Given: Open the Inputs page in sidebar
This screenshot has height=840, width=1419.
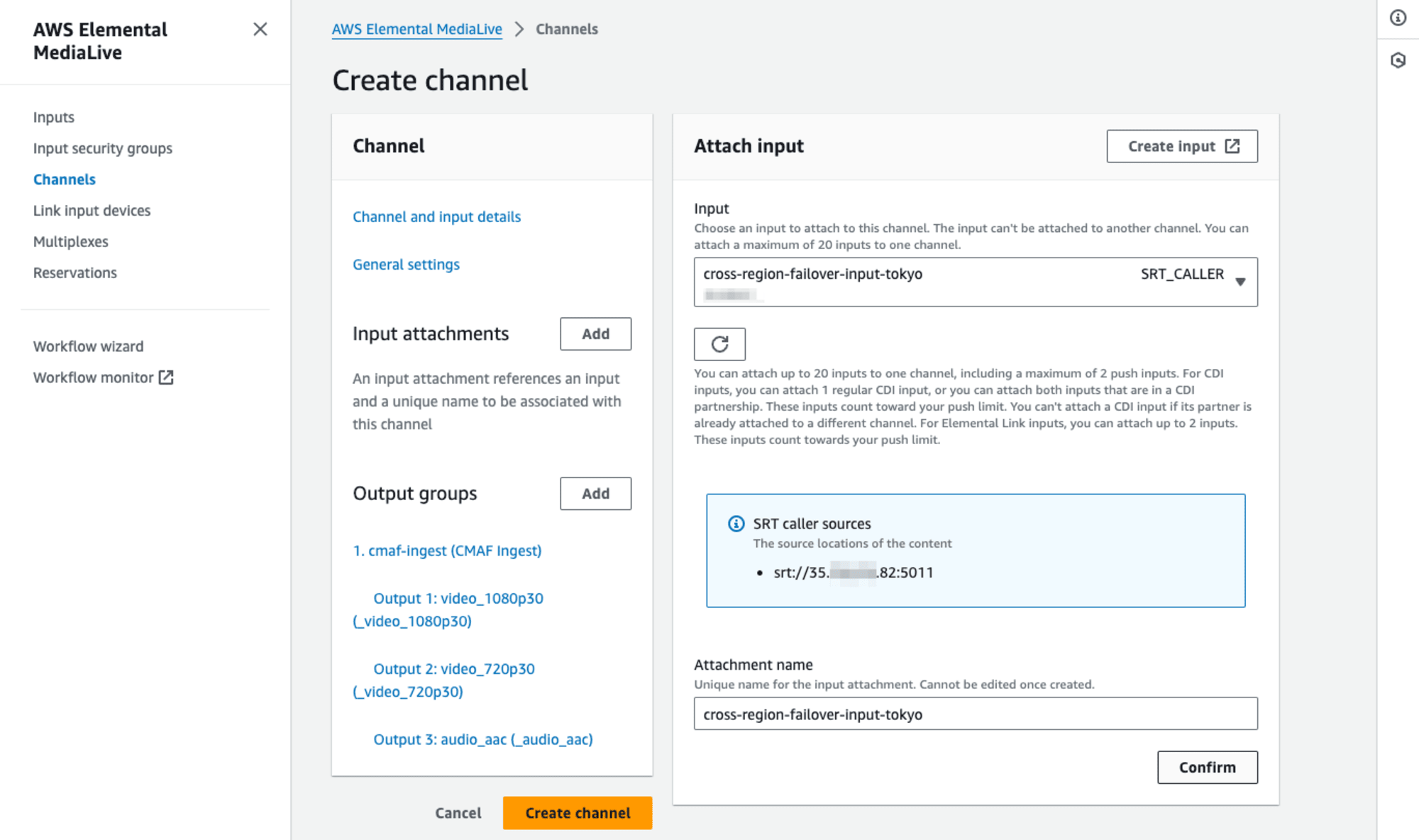Looking at the screenshot, I should click(54, 117).
